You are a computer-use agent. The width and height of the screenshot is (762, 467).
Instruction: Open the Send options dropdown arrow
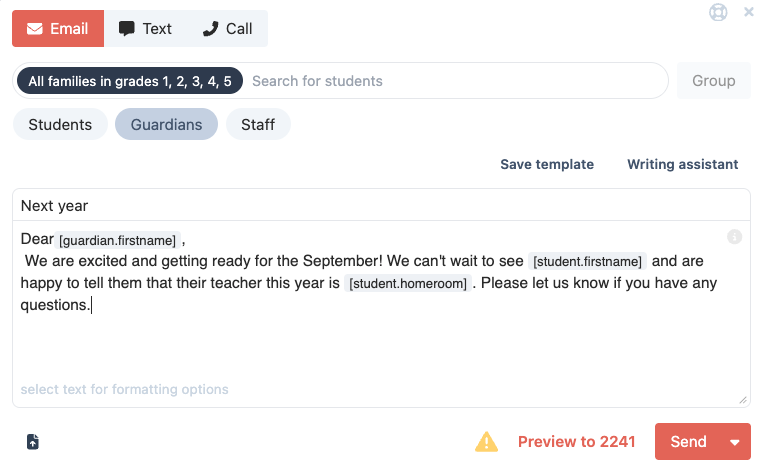[736, 442]
